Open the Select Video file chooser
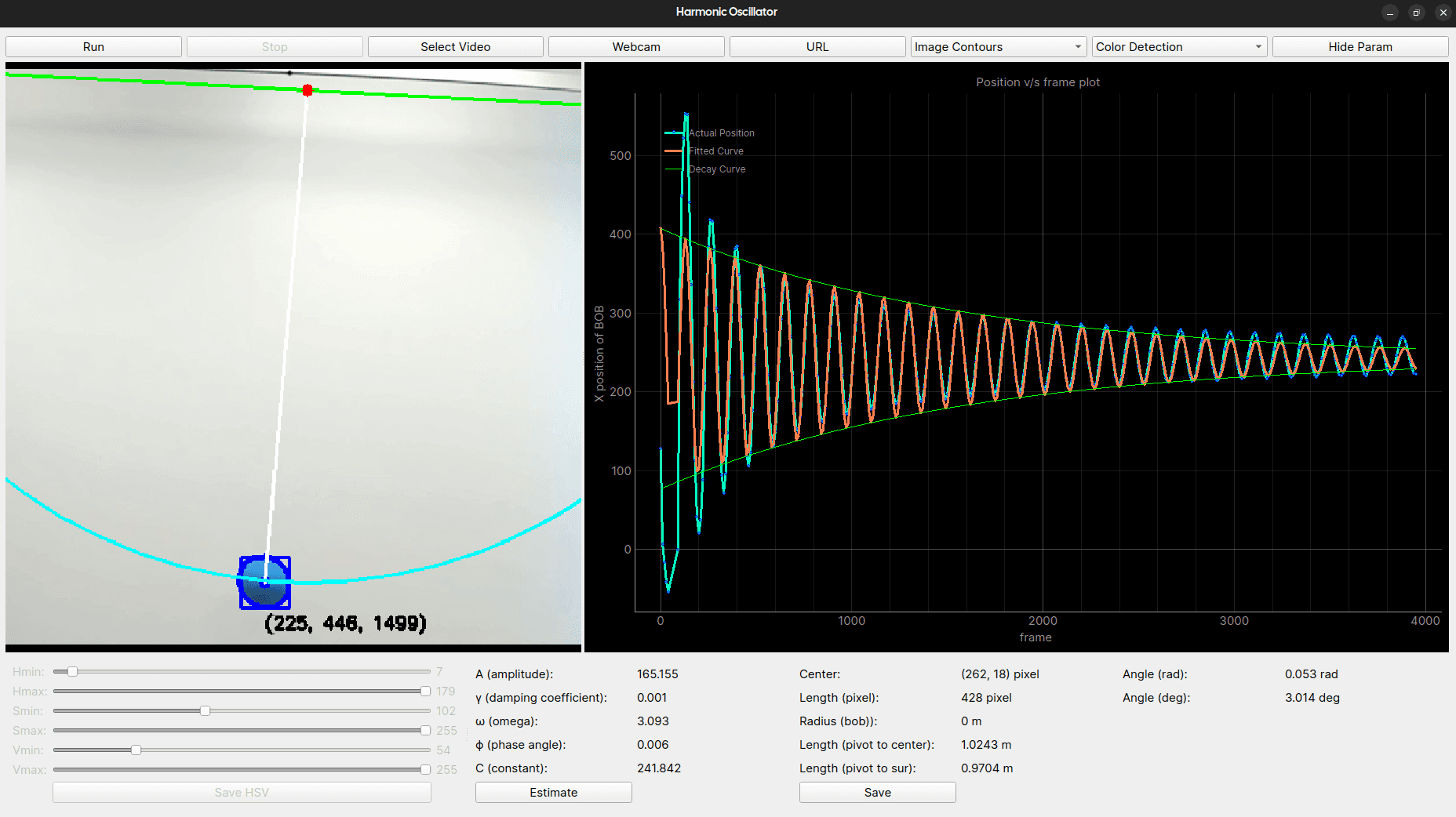The height and width of the screenshot is (817, 1456). [x=455, y=47]
